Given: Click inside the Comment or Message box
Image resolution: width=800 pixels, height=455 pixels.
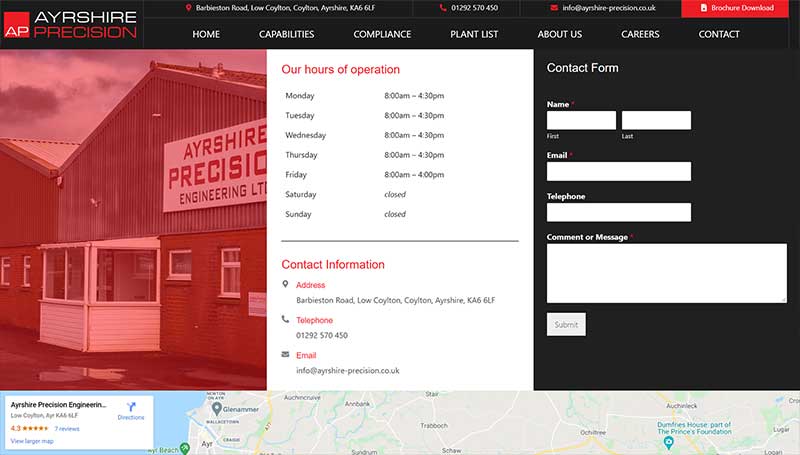Looking at the screenshot, I should (x=667, y=273).
